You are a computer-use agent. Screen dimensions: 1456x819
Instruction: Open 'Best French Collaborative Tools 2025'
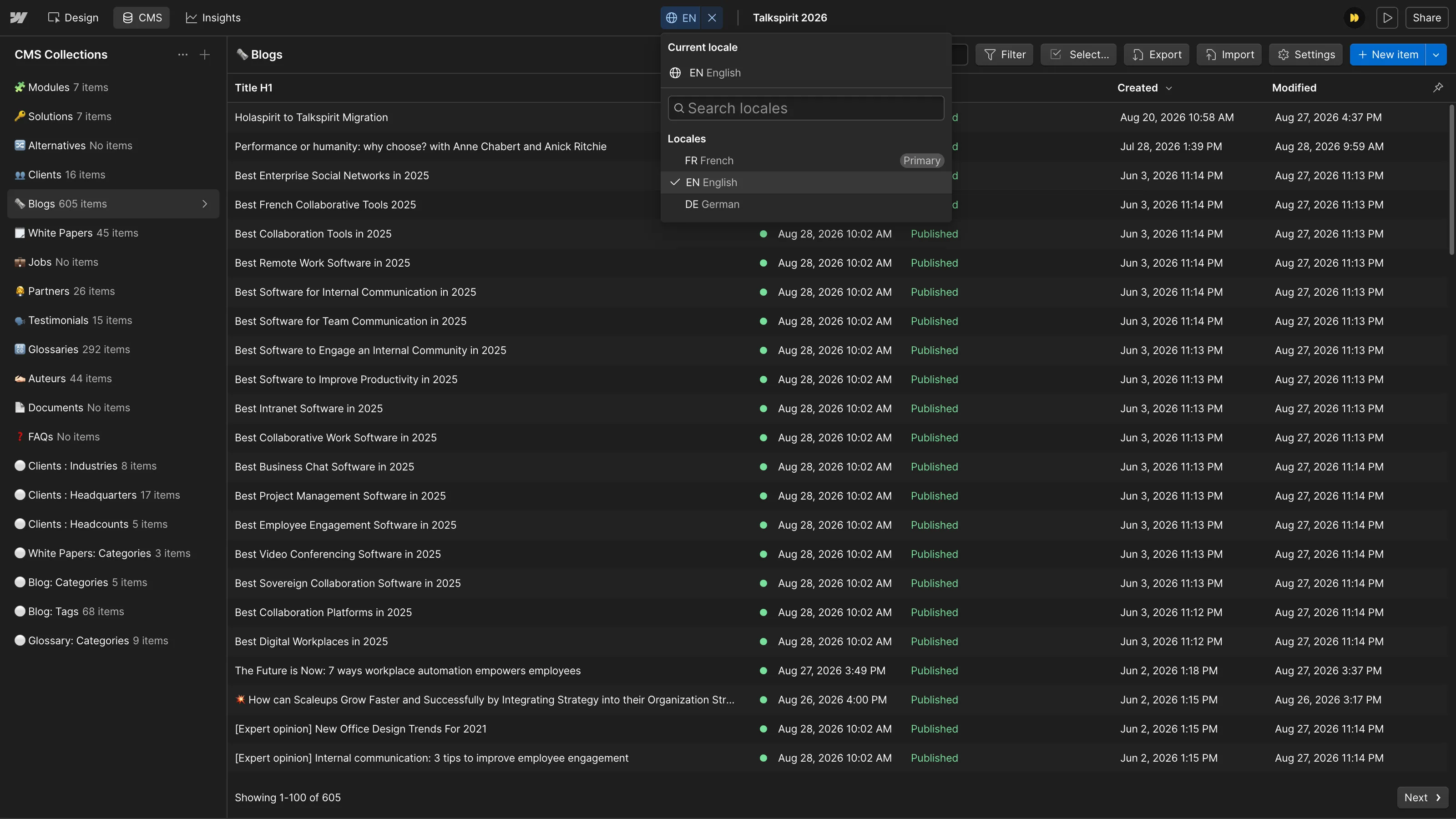pyautogui.click(x=326, y=205)
